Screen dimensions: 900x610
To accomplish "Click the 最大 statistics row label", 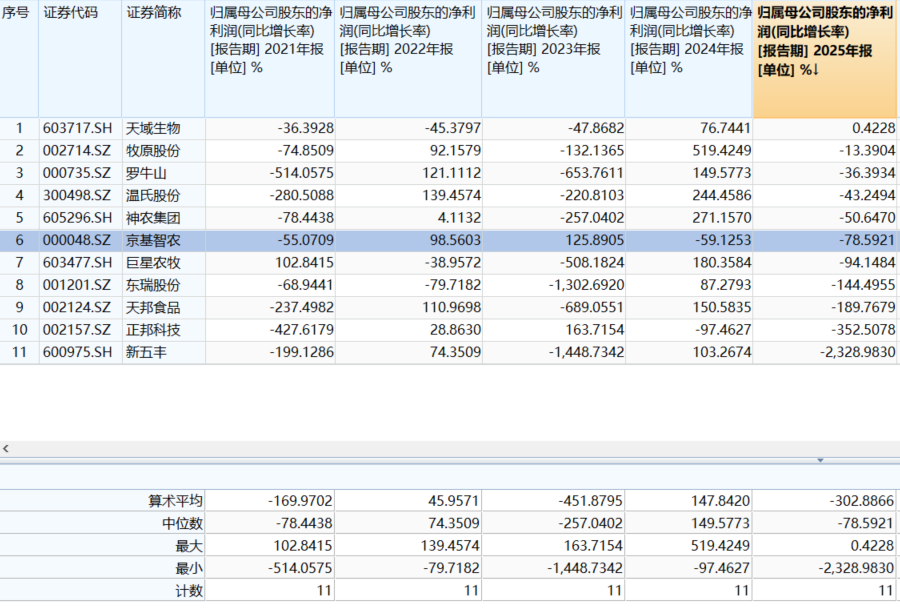I will pyautogui.click(x=189, y=546).
